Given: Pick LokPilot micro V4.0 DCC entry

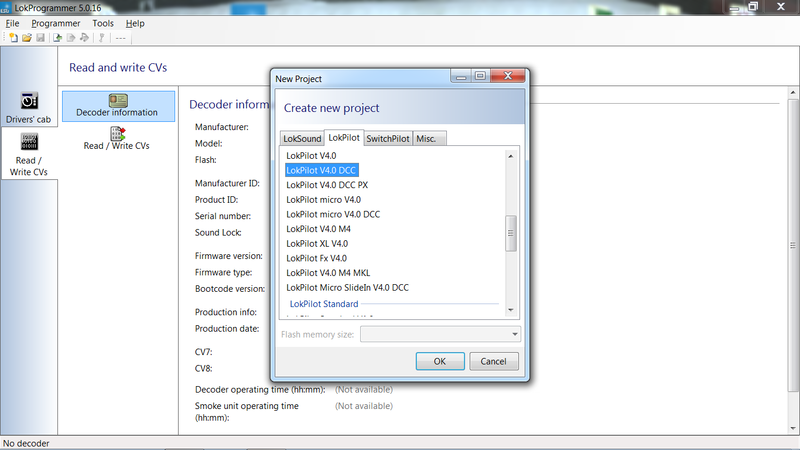Looking at the screenshot, I should (333, 214).
